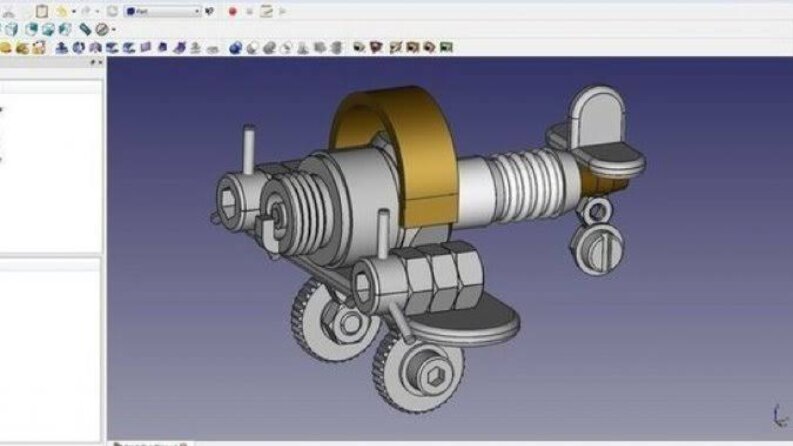Click the crossed-circle icon beside the ruler
Viewport: 793px width, 446px height.
coord(102,29)
